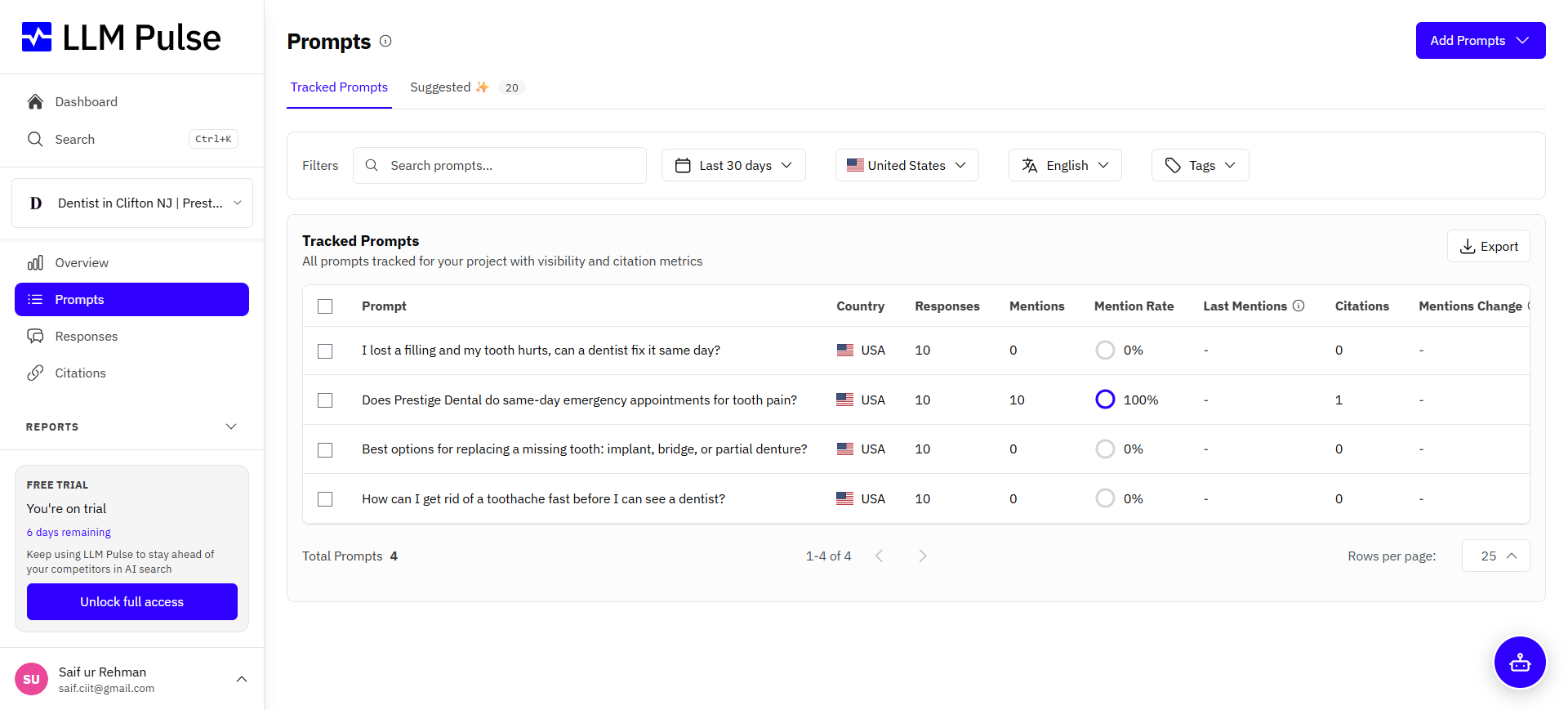This screenshot has width=1568, height=710.
Task: Click the search icon in prompts search box
Action: 372,165
